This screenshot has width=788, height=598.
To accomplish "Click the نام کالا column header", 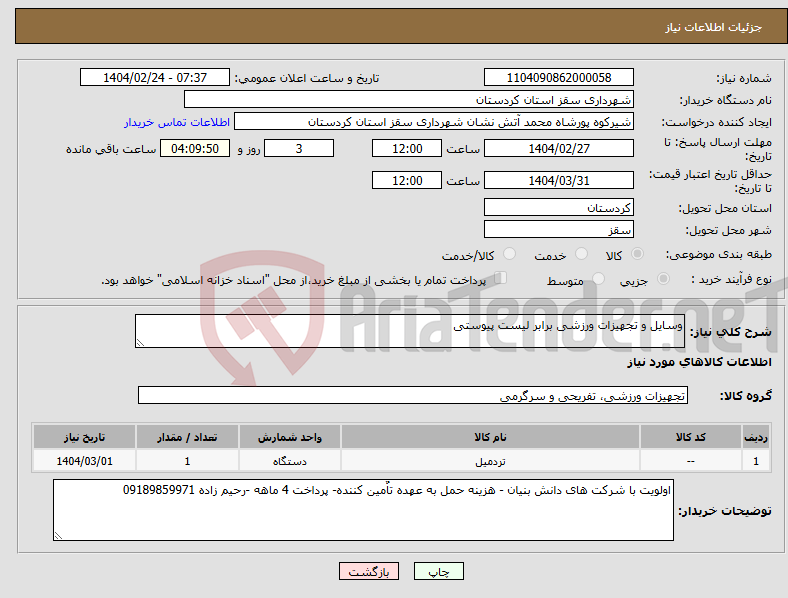I will (x=490, y=437).
